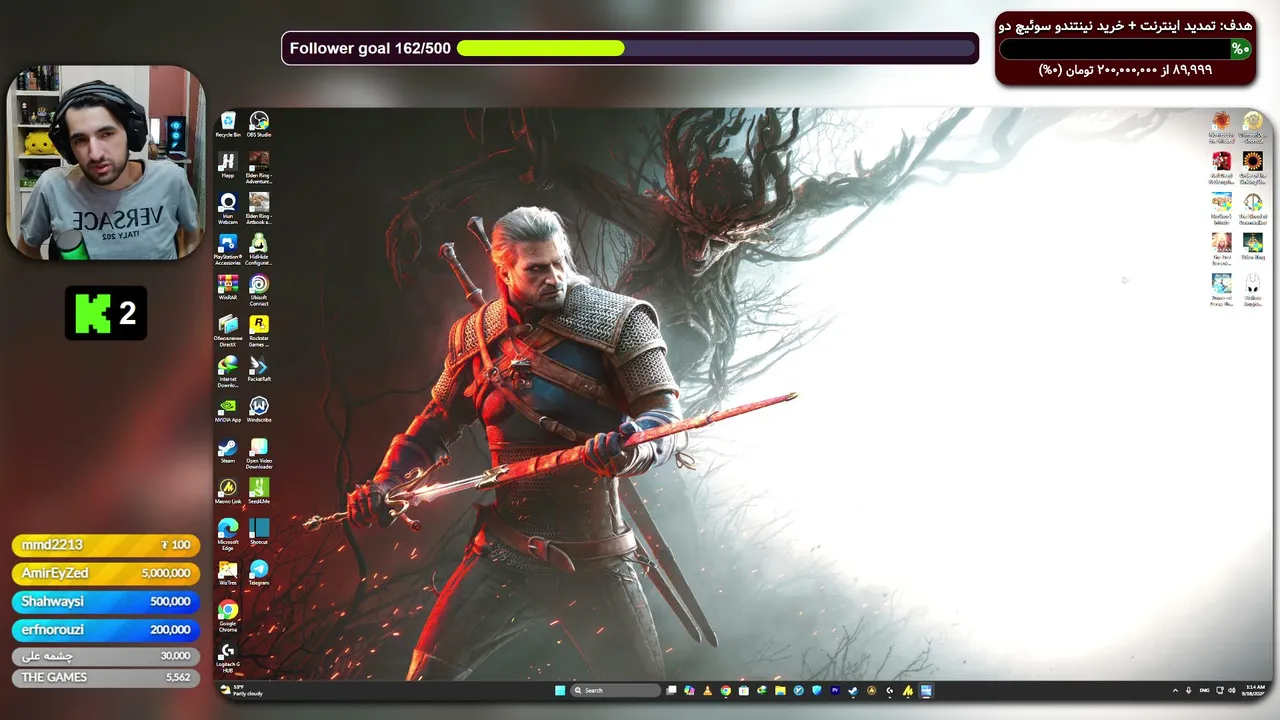Select the Microsoft Edge desktop shortcut

[x=228, y=535]
